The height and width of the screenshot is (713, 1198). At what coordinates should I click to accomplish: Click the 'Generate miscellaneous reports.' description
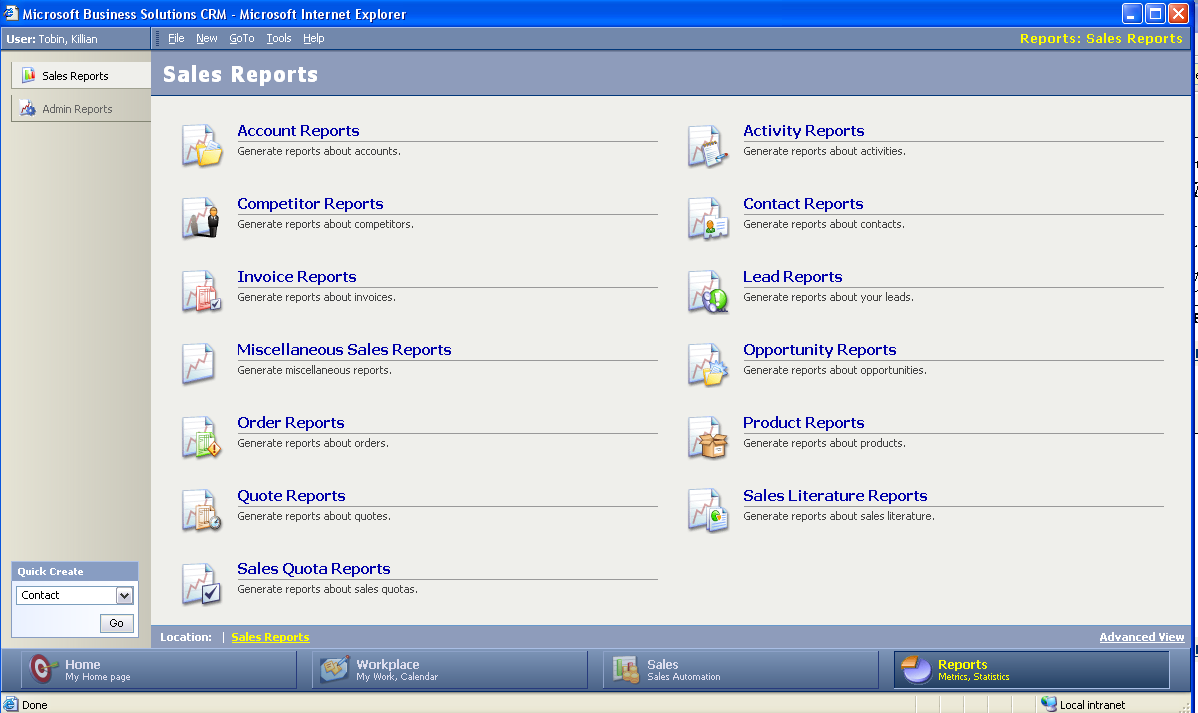pos(314,371)
